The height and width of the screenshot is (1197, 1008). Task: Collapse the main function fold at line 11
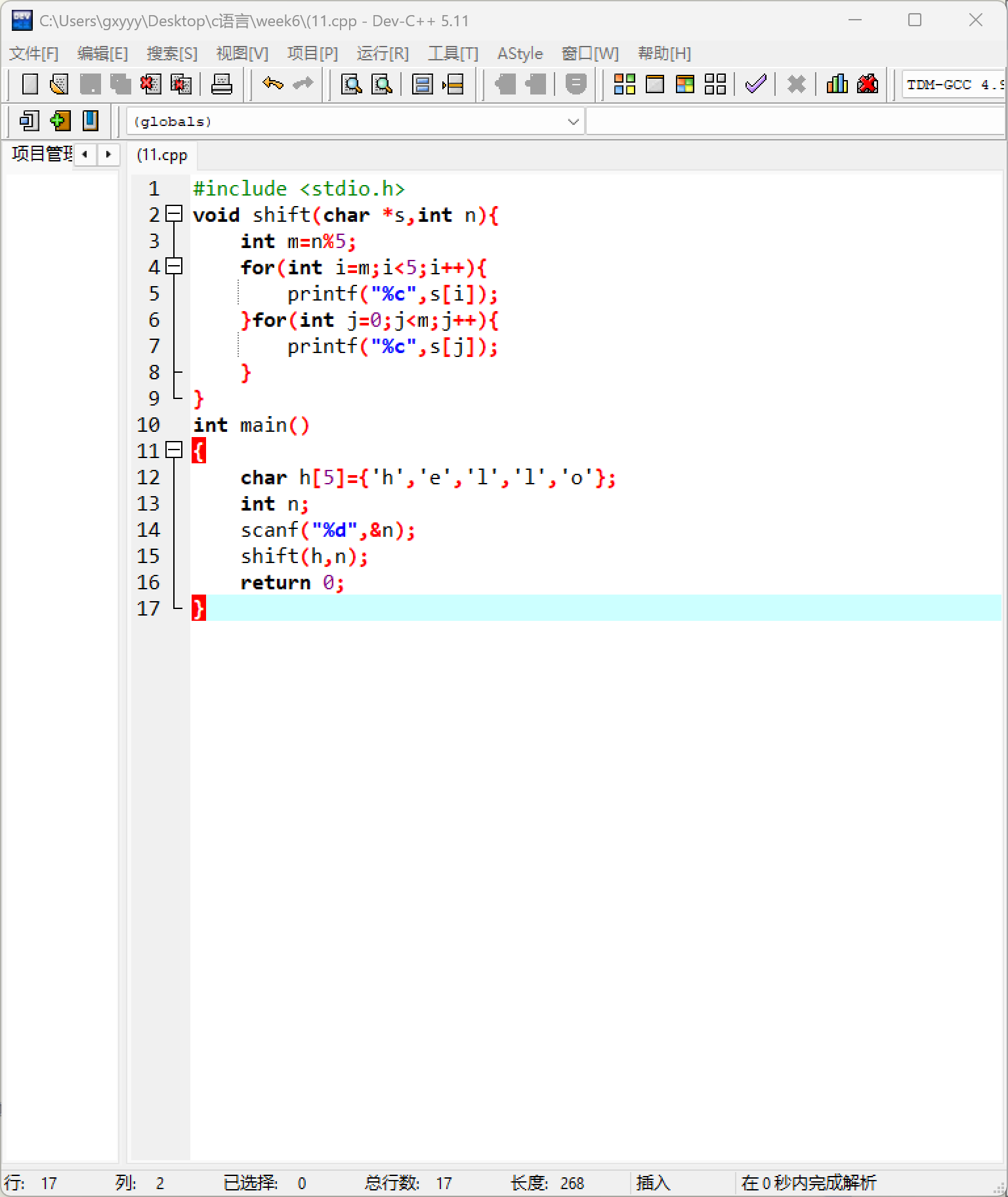coord(174,450)
